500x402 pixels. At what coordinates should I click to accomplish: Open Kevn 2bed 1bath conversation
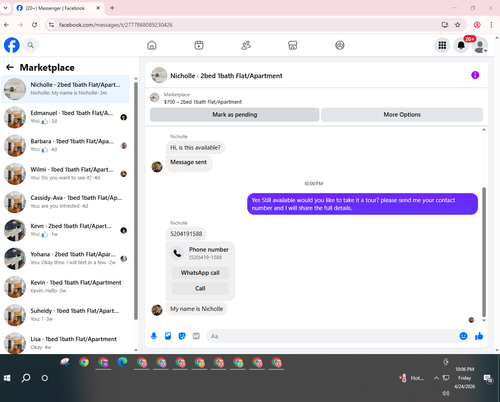[x=66, y=230]
